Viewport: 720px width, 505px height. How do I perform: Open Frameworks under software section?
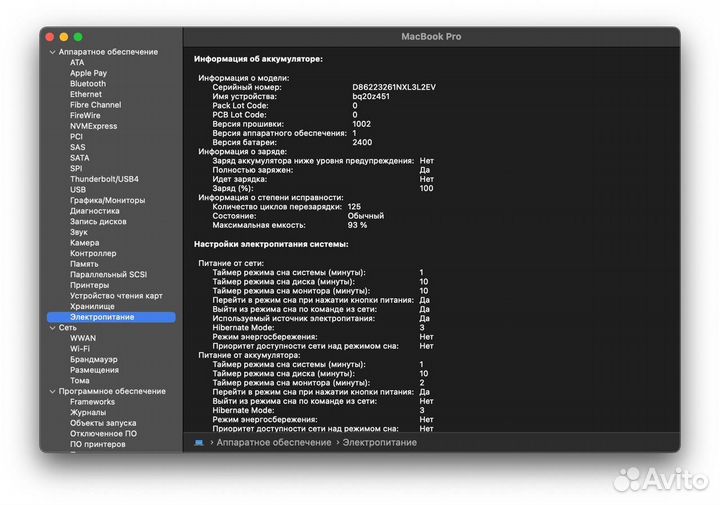click(92, 402)
